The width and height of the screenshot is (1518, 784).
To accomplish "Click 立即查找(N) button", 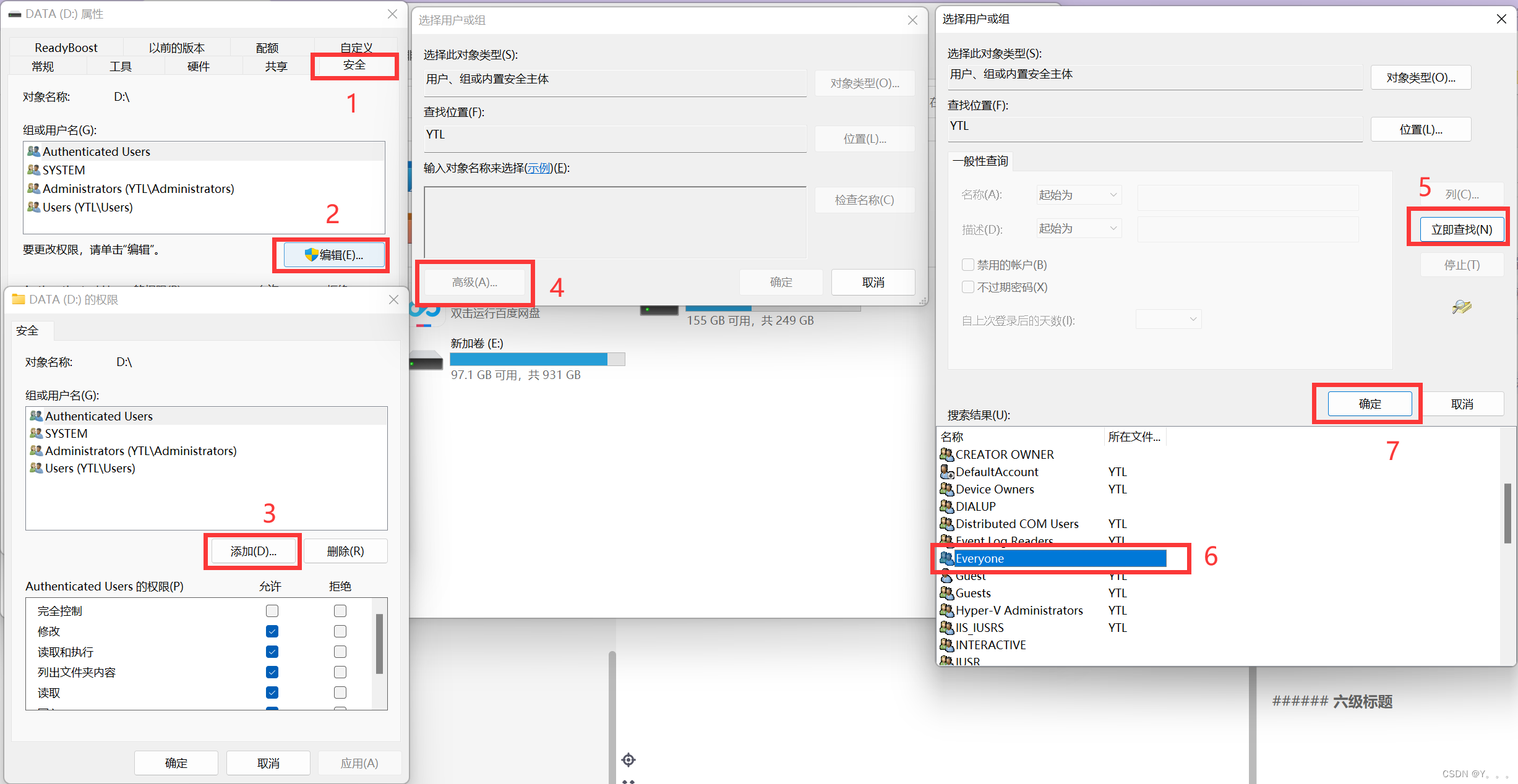I will tap(1462, 229).
